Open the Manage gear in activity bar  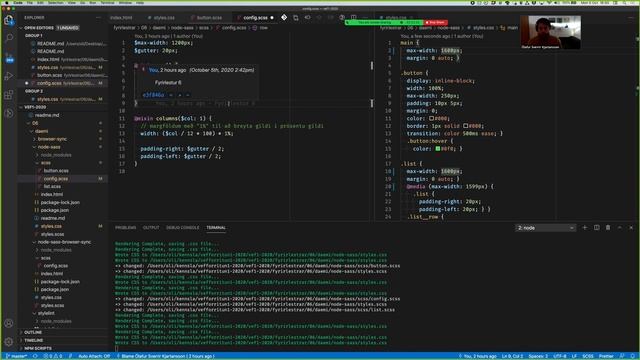tap(9, 342)
